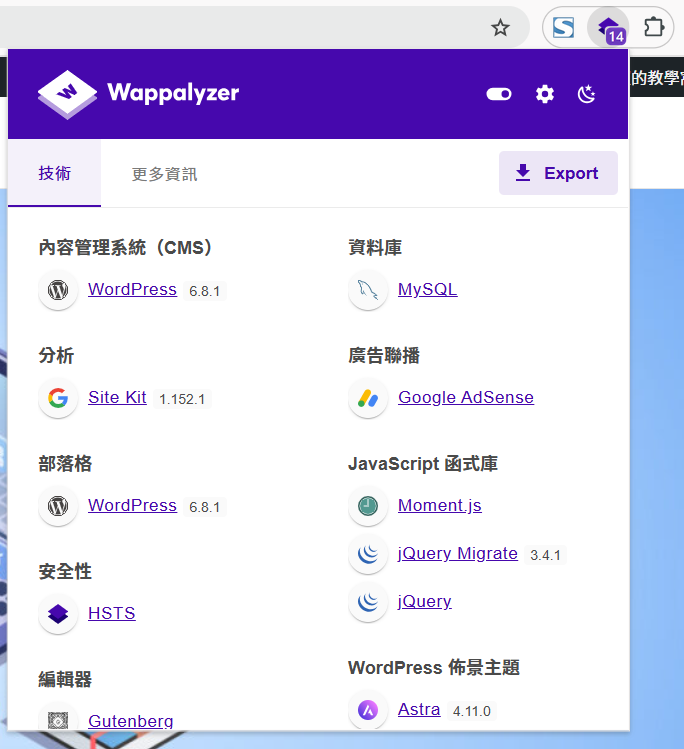Open Wappalyzer settings gear icon
This screenshot has height=749, width=684.
click(x=544, y=94)
